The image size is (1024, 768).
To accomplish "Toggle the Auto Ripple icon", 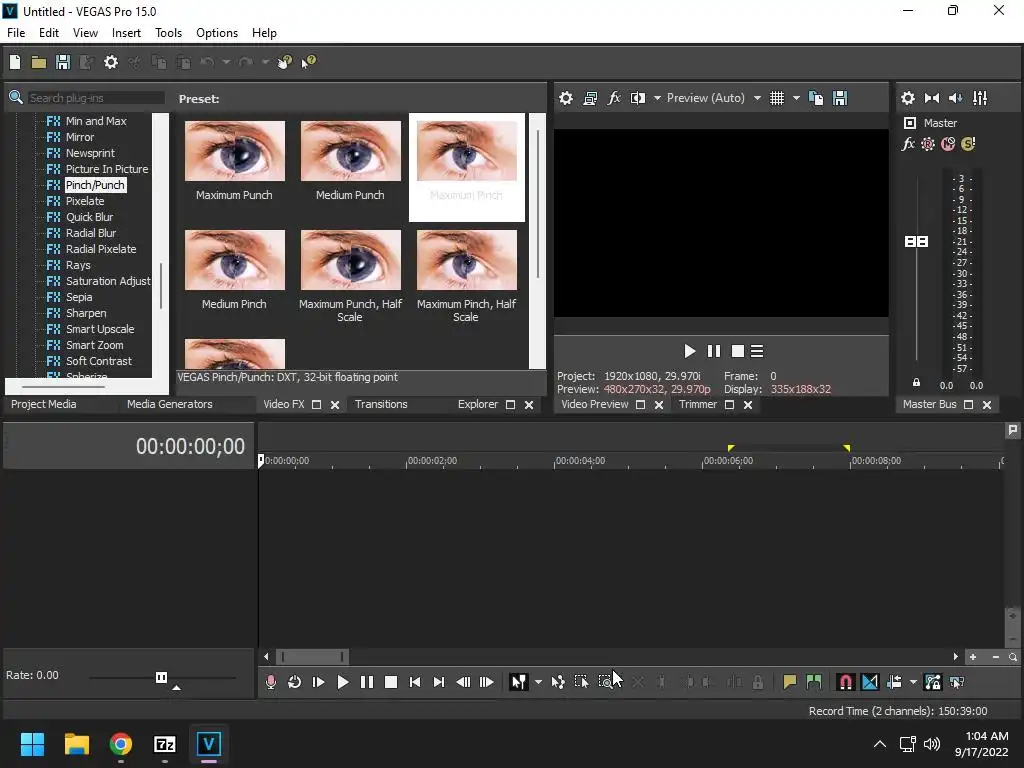I will (x=894, y=682).
